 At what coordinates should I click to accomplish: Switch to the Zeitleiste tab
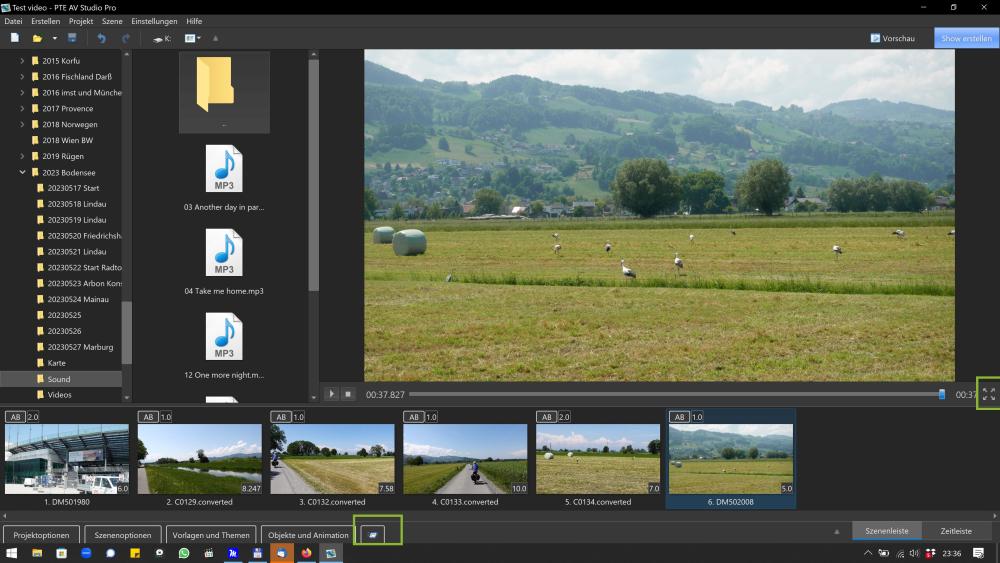coord(956,531)
